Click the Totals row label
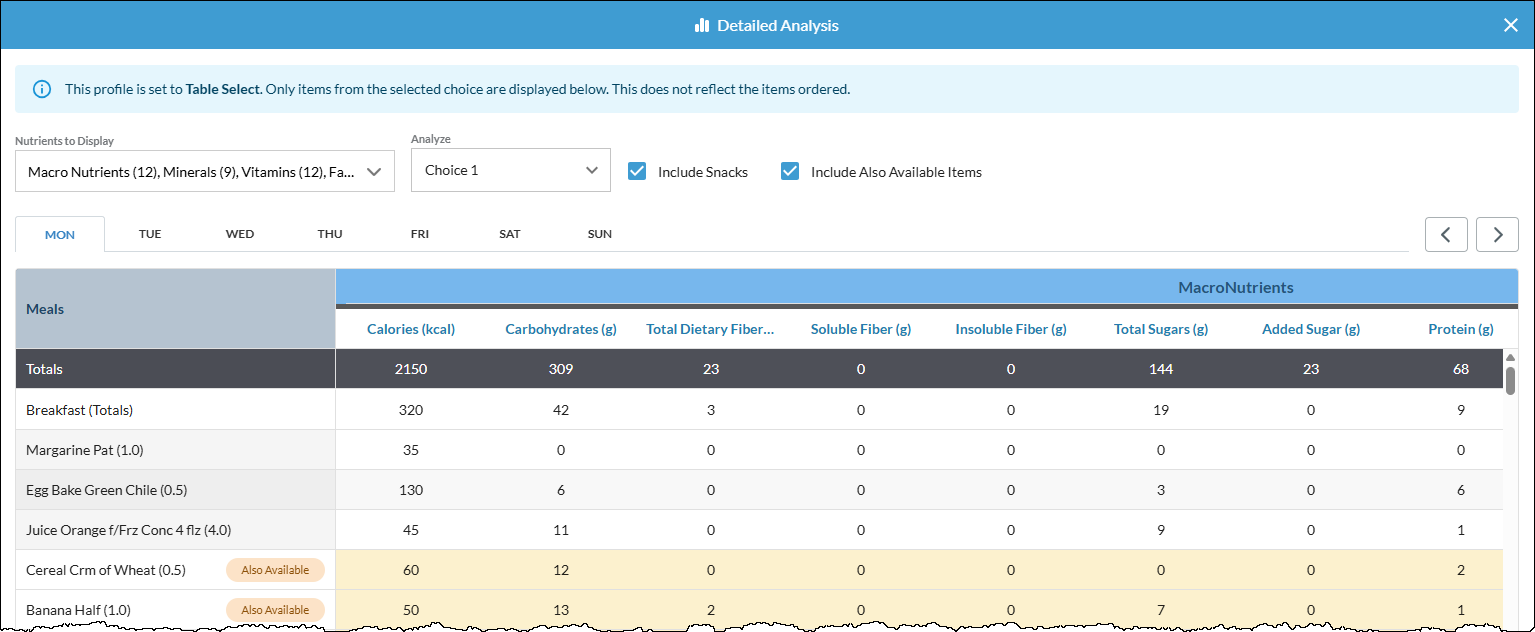This screenshot has height=632, width=1535. tap(44, 369)
